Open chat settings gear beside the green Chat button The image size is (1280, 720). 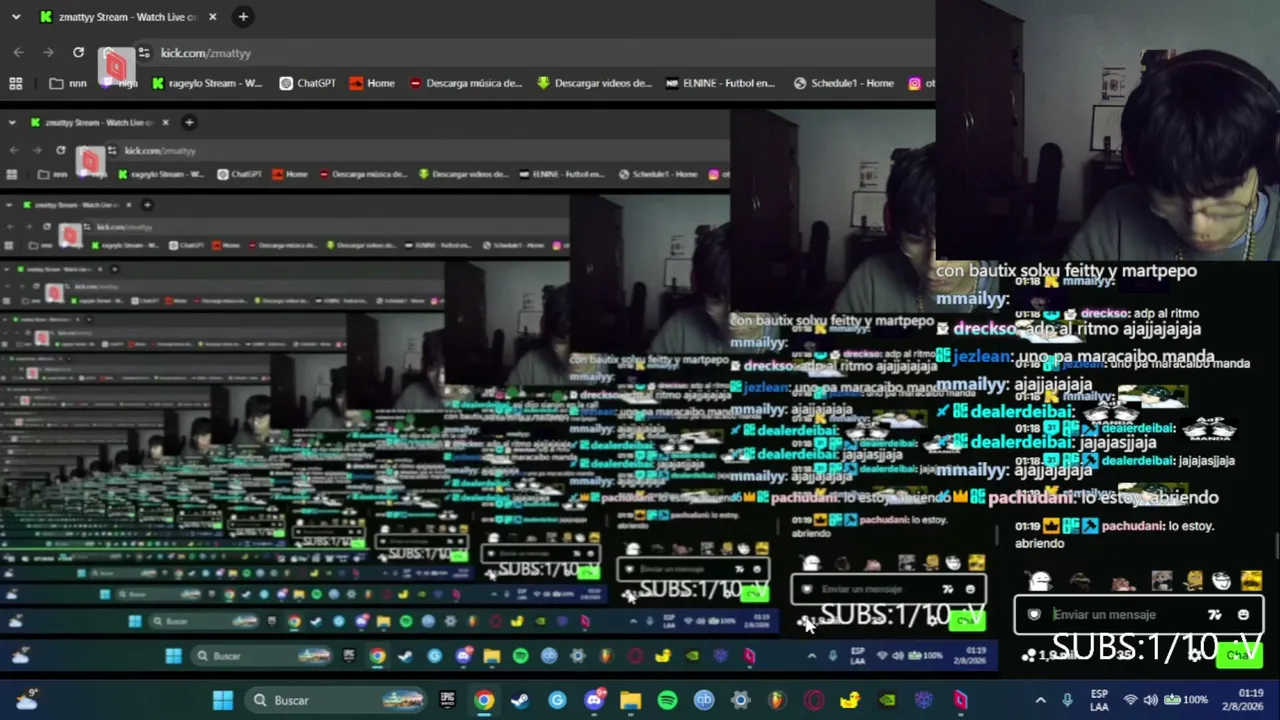tap(1196, 655)
